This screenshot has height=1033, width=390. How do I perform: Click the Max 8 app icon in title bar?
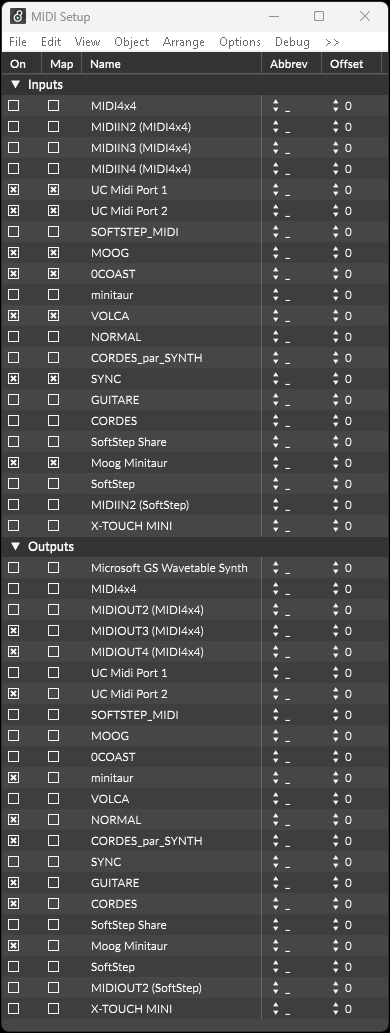tap(18, 16)
